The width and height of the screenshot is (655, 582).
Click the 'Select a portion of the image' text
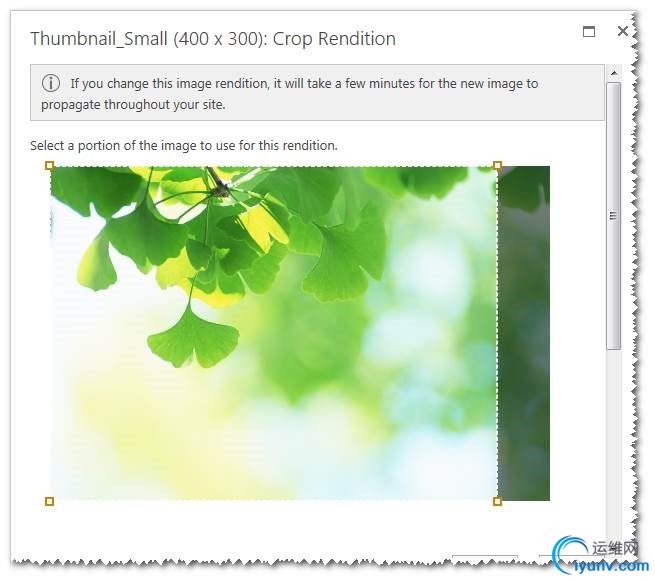(x=184, y=145)
